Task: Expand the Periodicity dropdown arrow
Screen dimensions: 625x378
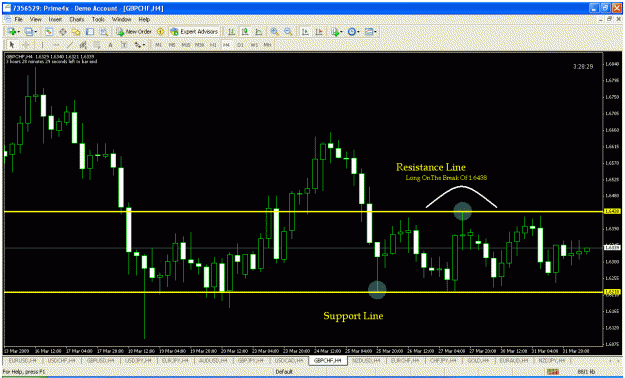Action: coord(358,32)
